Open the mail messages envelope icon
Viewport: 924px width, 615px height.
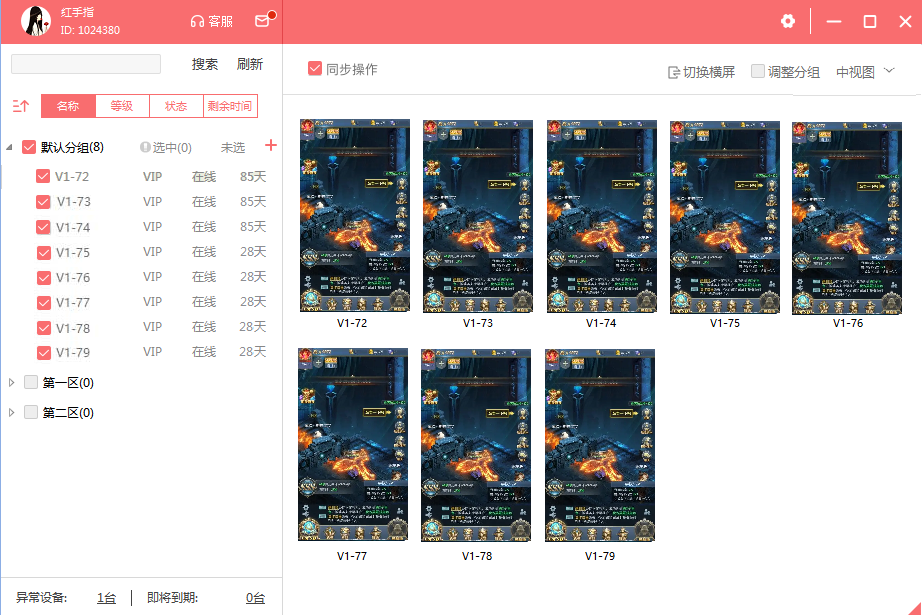pos(263,21)
